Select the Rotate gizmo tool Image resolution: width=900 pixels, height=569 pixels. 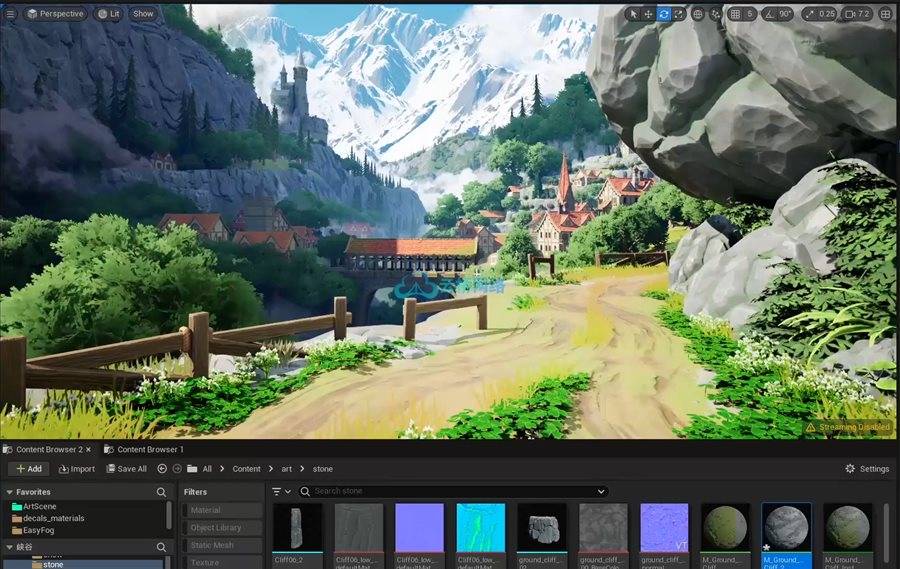[664, 14]
